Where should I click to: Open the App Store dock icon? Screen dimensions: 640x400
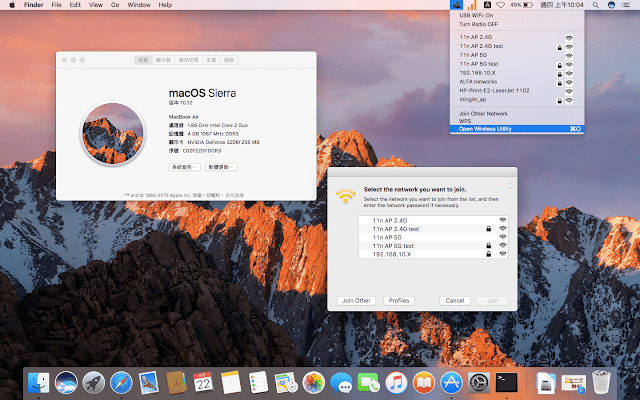(450, 382)
